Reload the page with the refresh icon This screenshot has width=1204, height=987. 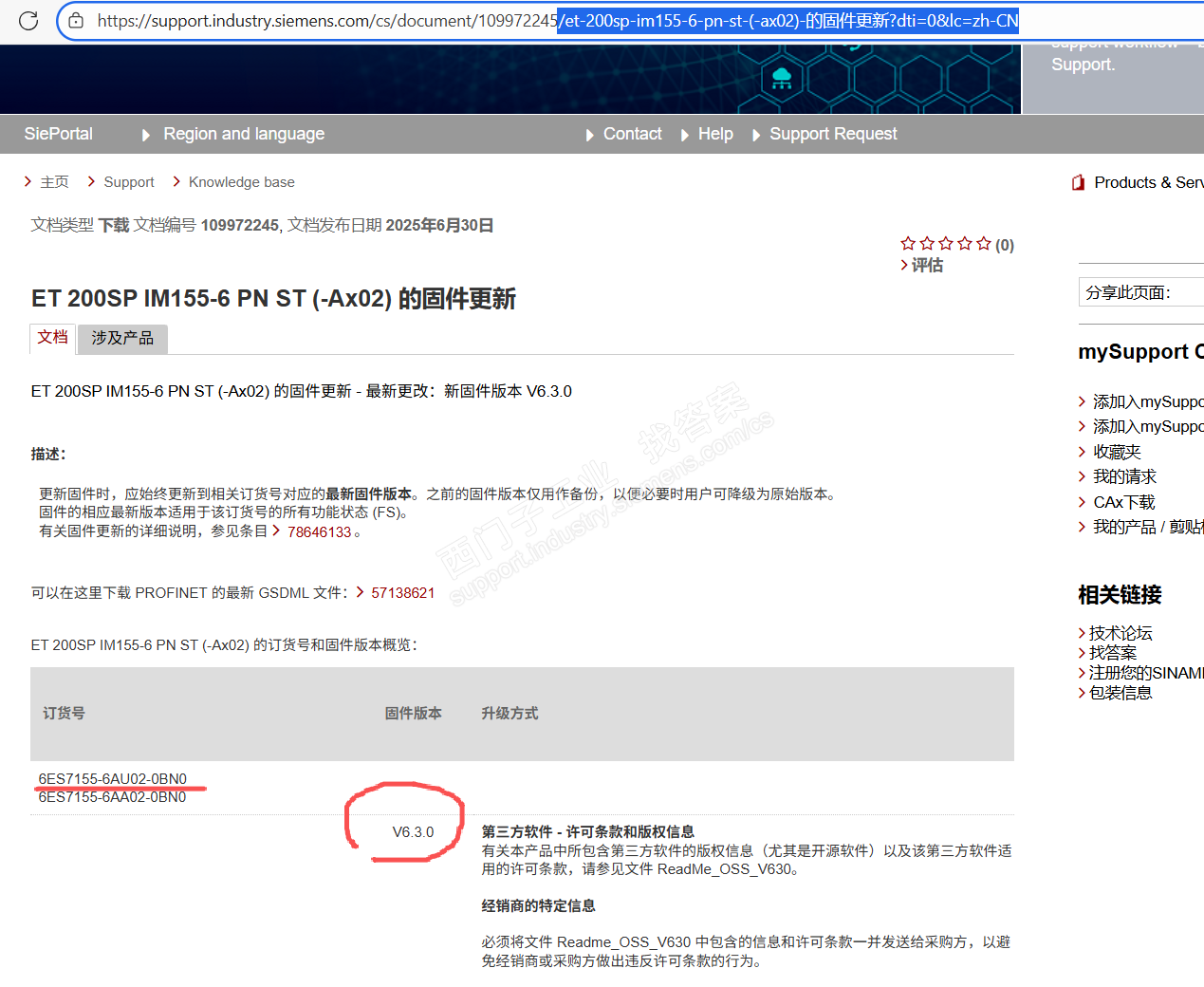[28, 20]
